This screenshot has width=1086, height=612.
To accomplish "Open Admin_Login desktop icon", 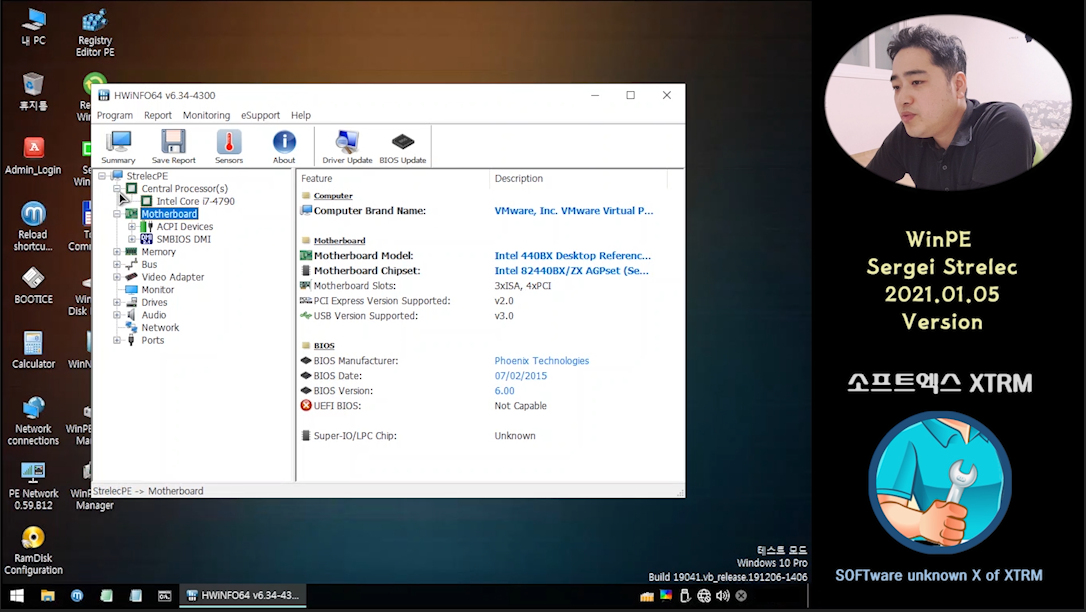I will coord(33,156).
